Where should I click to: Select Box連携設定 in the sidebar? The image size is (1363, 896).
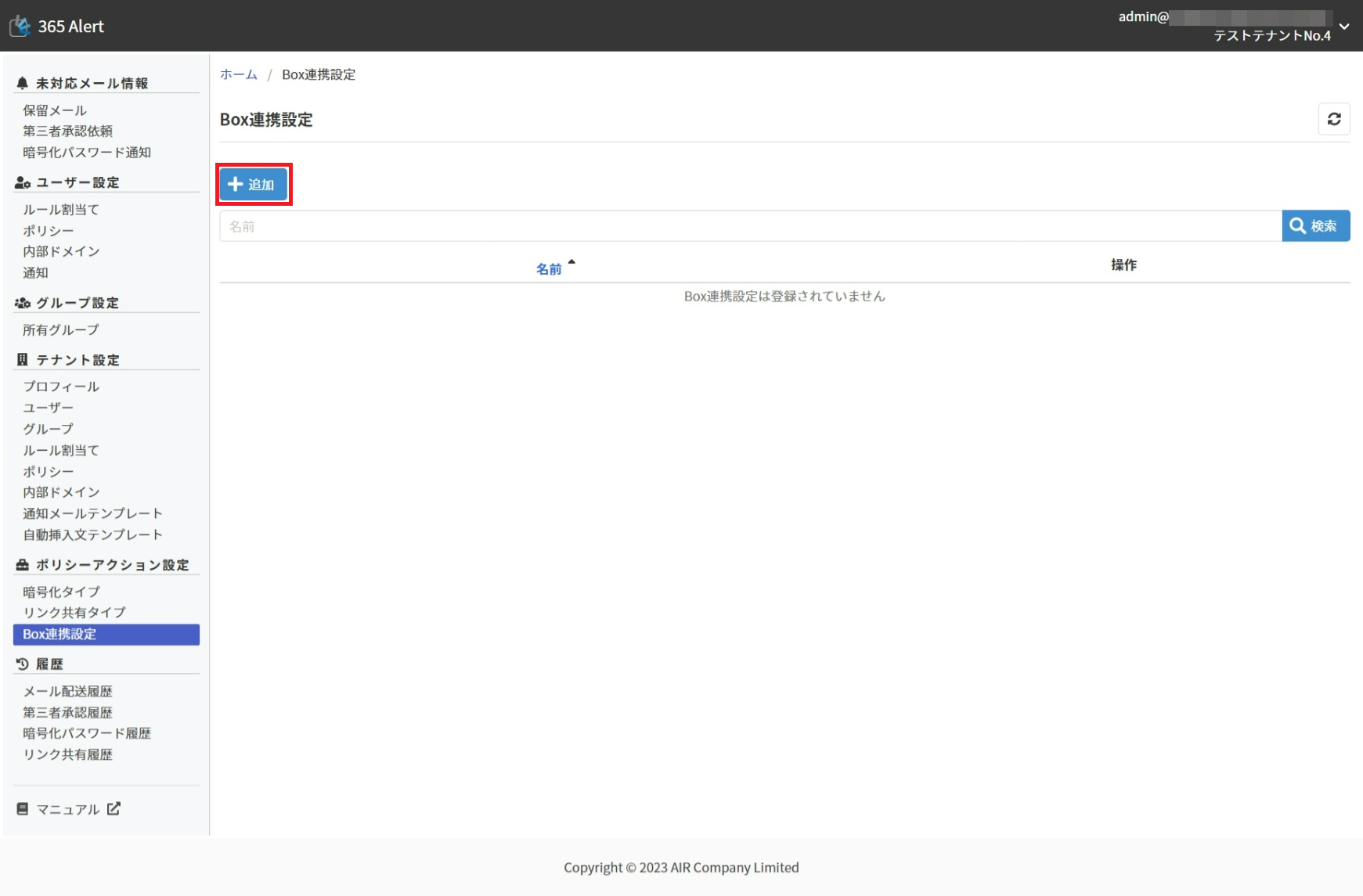[59, 634]
